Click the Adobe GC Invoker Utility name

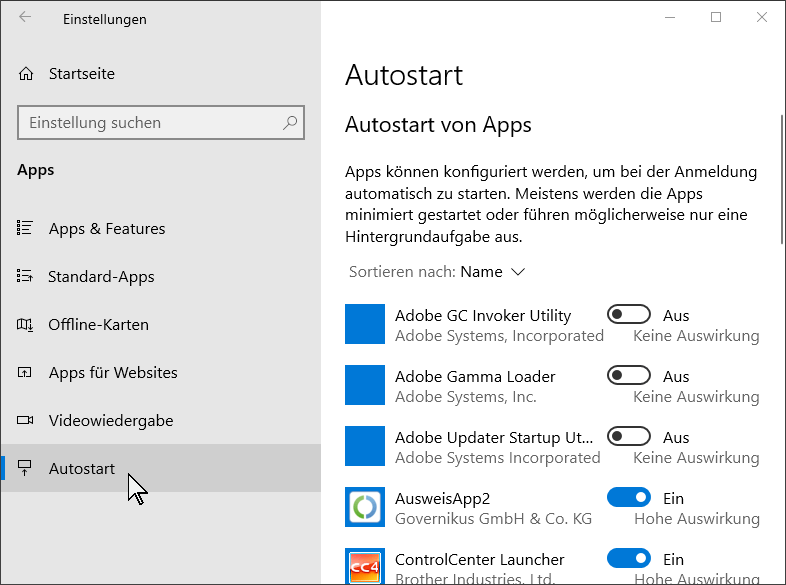pyautogui.click(x=483, y=316)
